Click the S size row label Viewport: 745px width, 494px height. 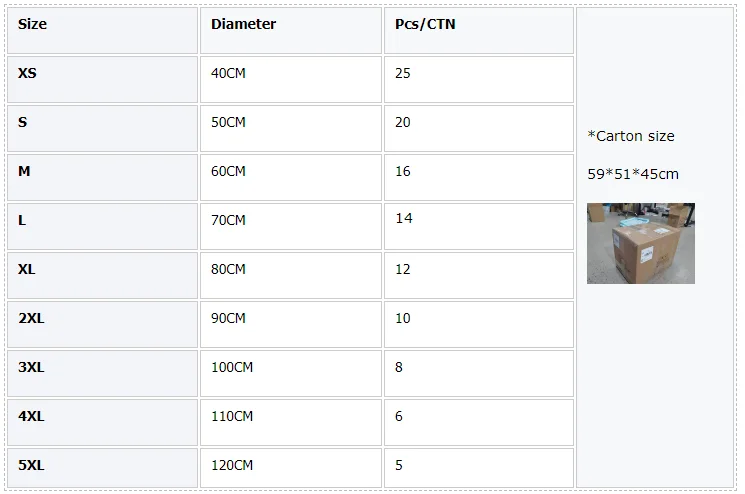23,122
